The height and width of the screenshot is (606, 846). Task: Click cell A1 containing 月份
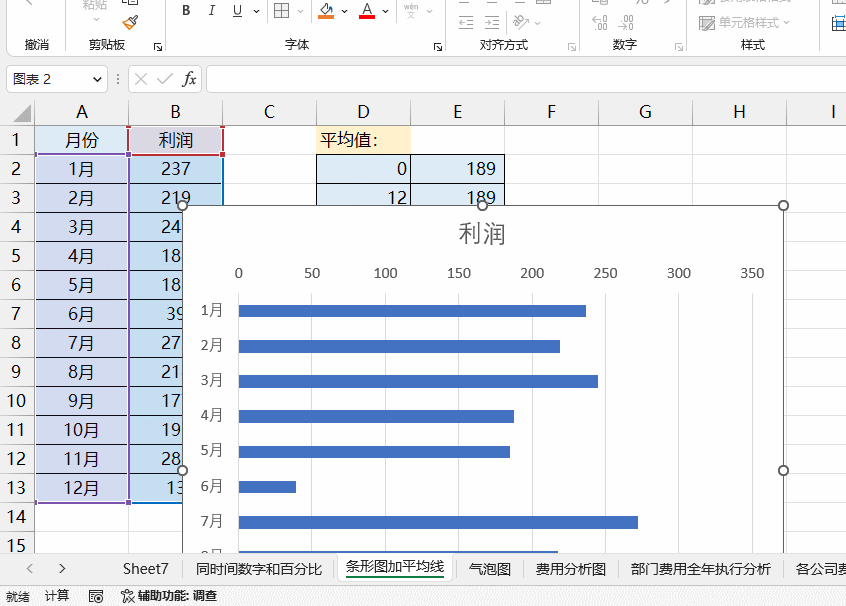point(81,140)
